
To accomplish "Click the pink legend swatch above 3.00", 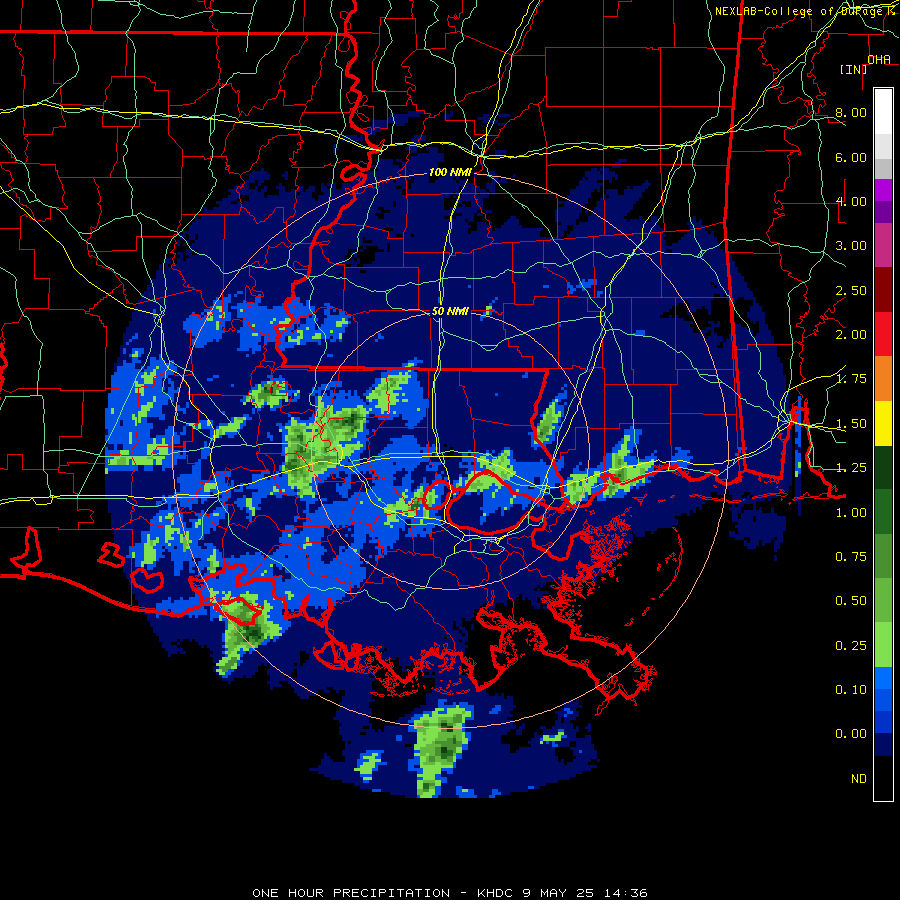I will (x=883, y=245).
